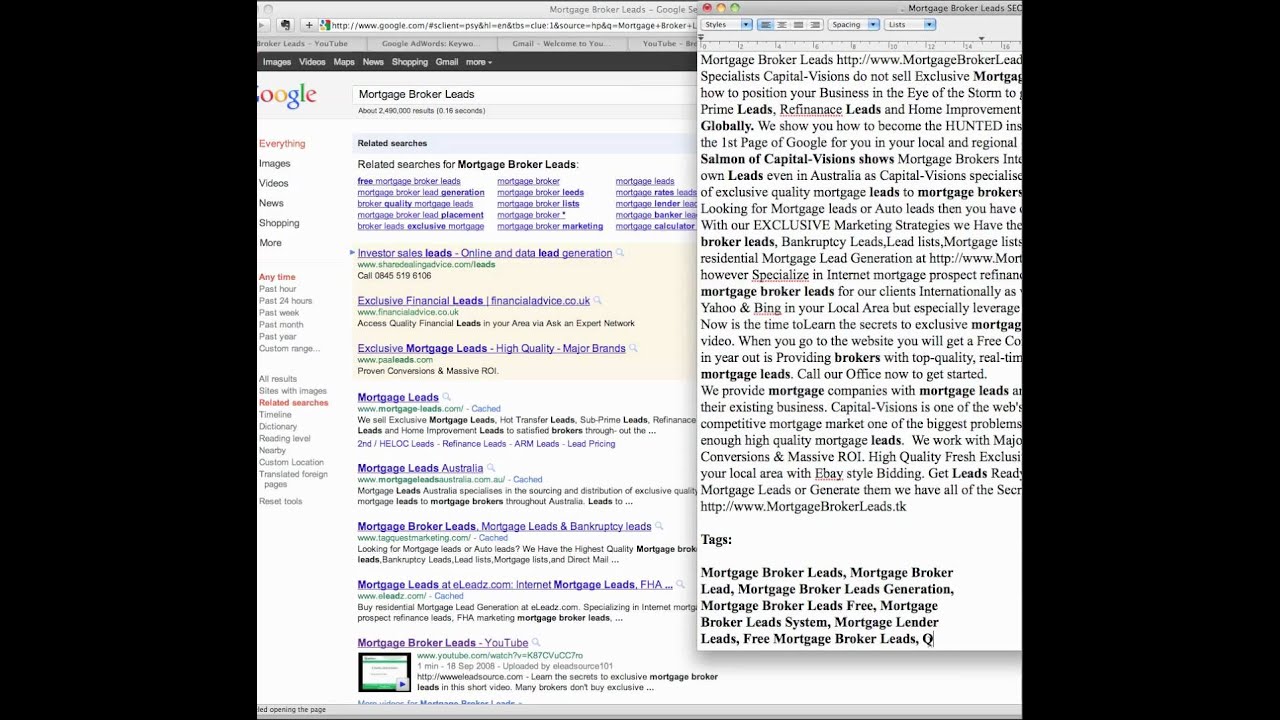Viewport: 1280px width, 720px height.
Task: Open Shopping in Google top bar
Action: pyautogui.click(x=409, y=62)
